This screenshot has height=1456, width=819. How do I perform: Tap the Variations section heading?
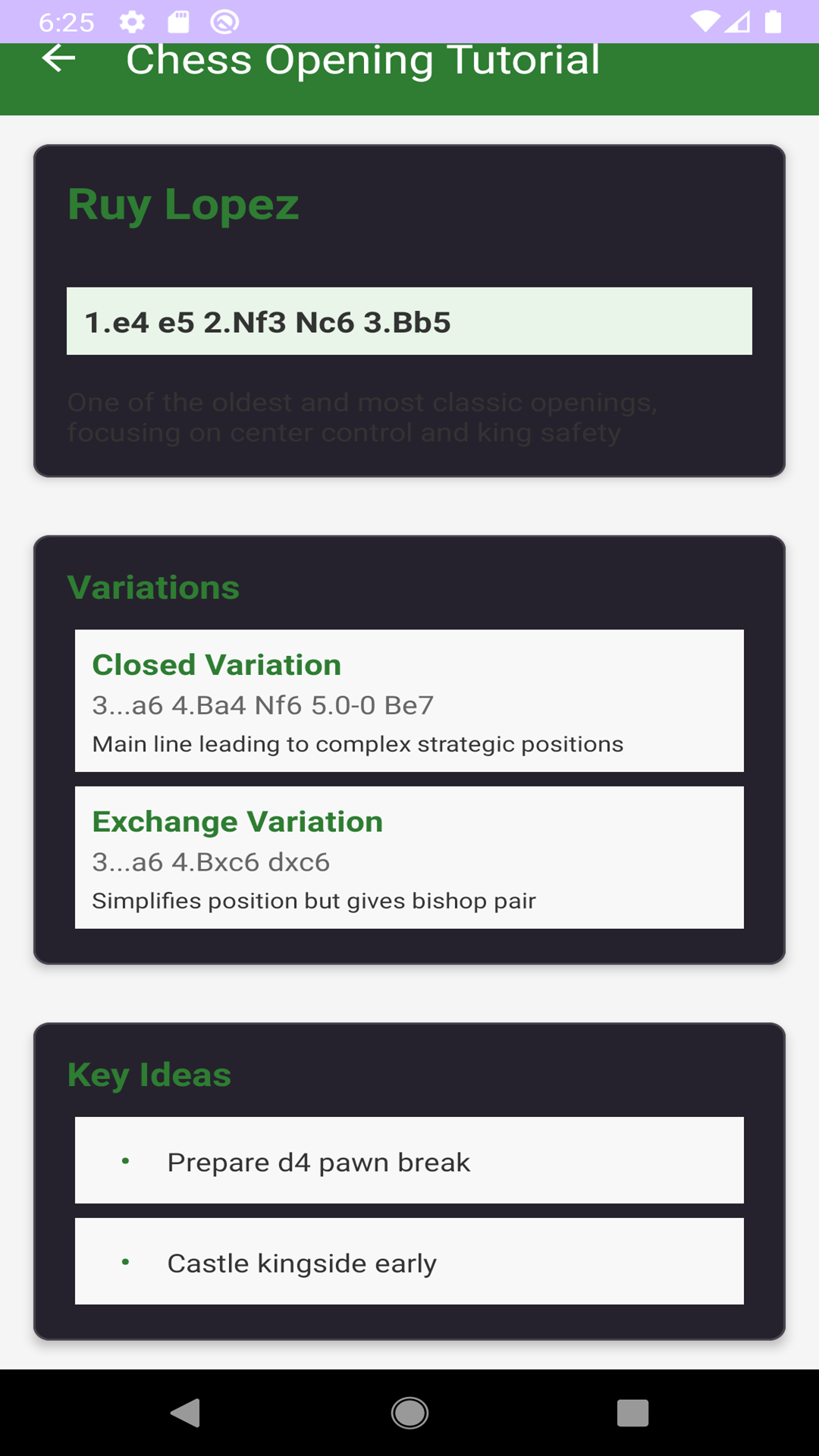tap(153, 588)
